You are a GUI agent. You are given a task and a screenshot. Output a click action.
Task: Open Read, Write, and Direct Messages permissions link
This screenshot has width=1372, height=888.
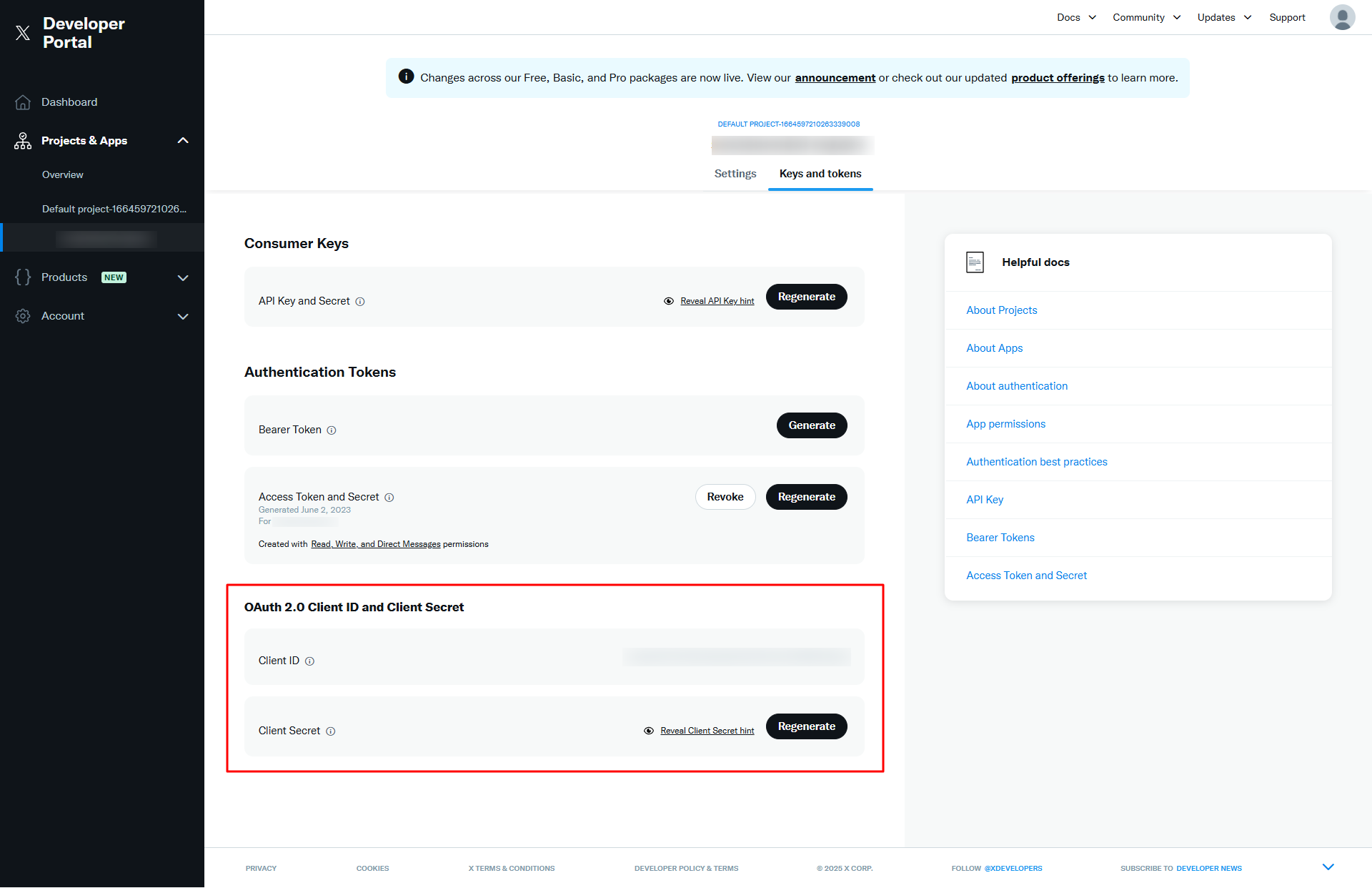tap(376, 544)
